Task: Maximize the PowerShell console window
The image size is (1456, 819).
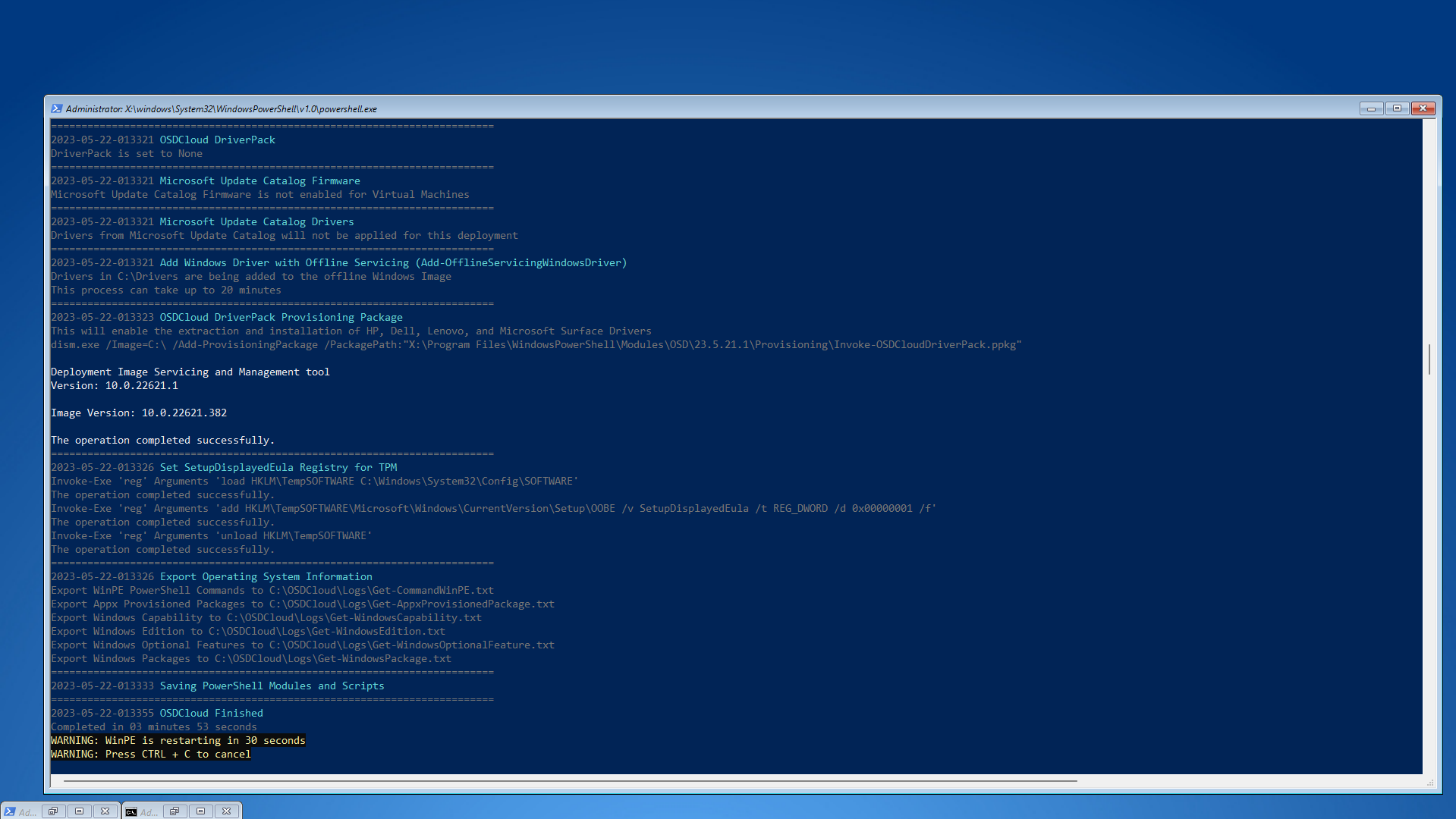Action: [1397, 108]
